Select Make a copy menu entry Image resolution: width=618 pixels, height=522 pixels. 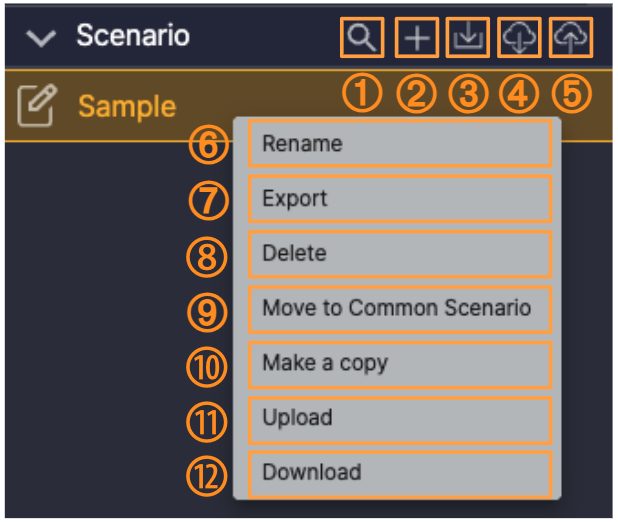400,363
